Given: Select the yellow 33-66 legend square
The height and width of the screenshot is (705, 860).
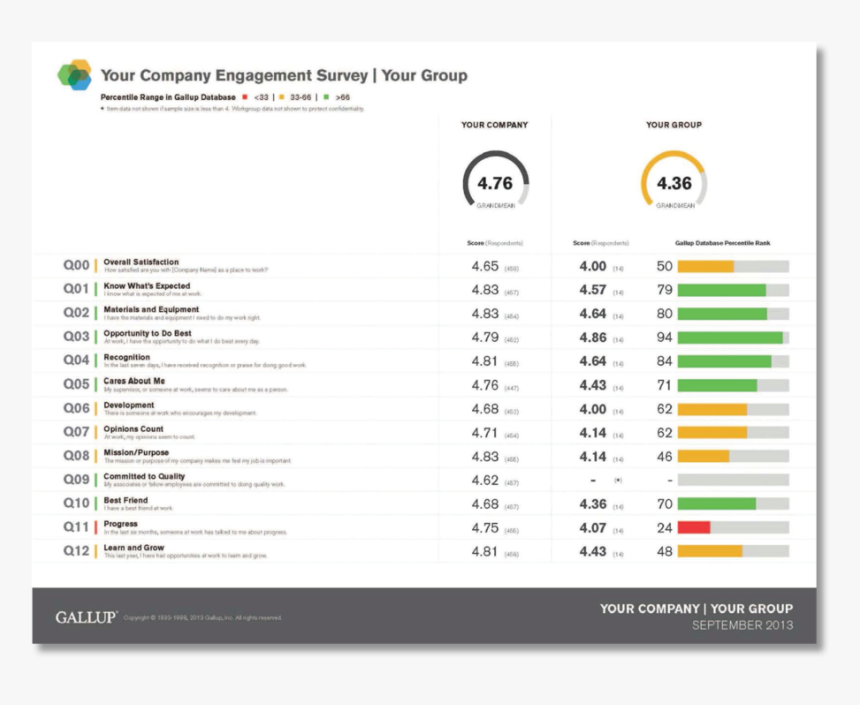Looking at the screenshot, I should pyautogui.click(x=282, y=97).
